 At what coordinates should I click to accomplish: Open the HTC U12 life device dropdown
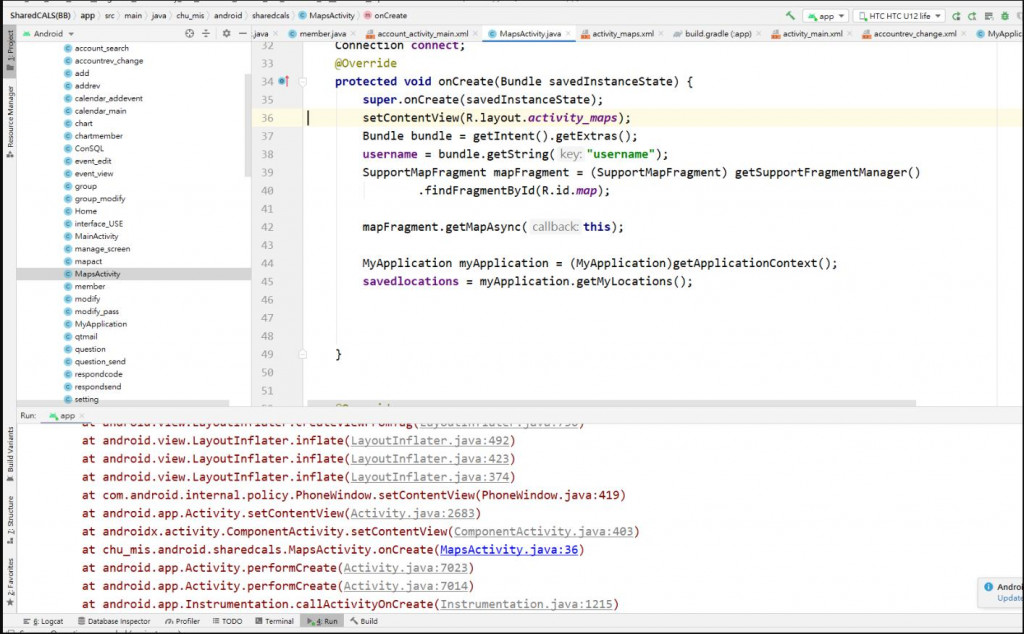pos(899,16)
